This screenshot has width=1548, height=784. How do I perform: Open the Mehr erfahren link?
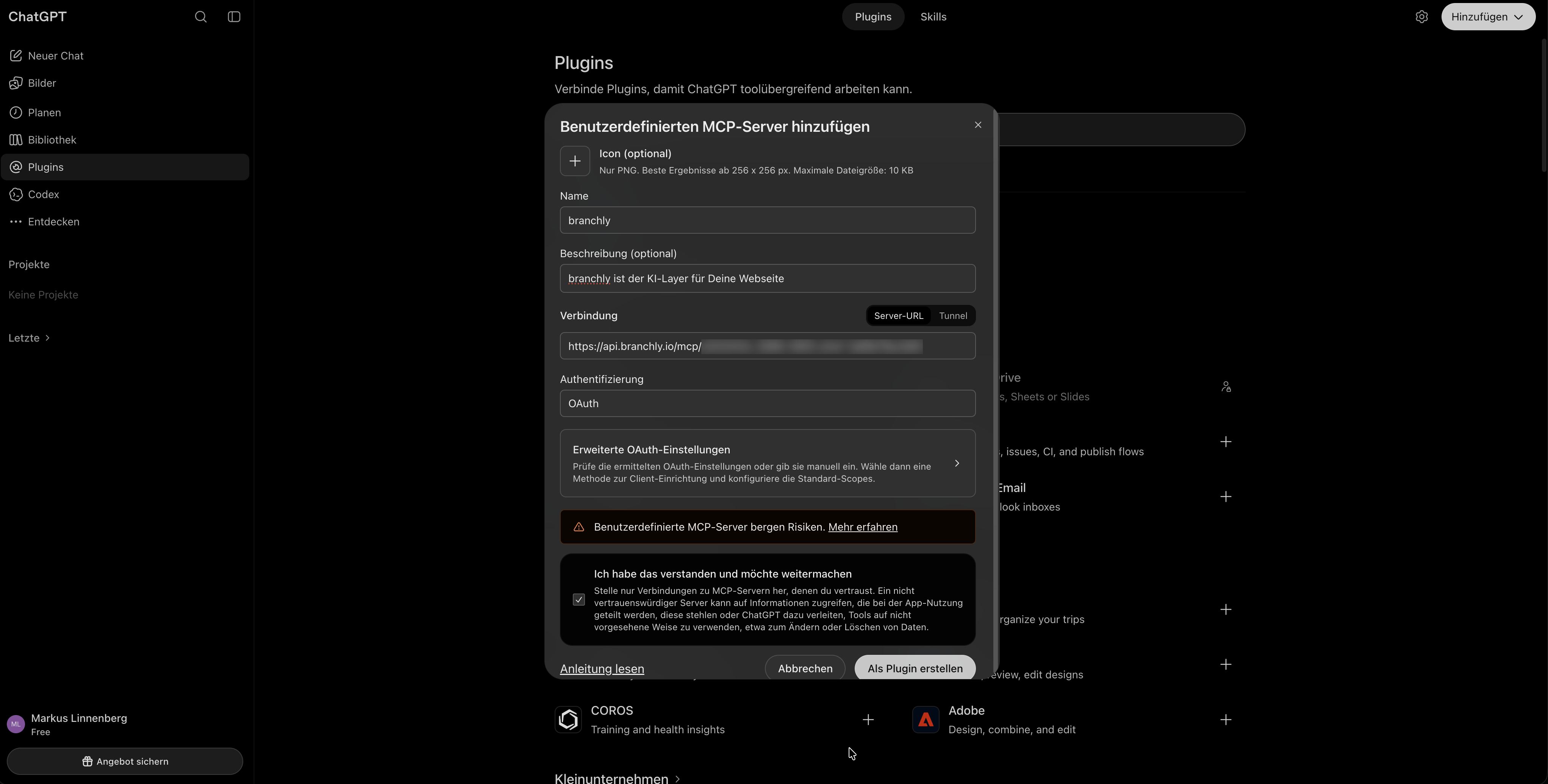tap(862, 527)
